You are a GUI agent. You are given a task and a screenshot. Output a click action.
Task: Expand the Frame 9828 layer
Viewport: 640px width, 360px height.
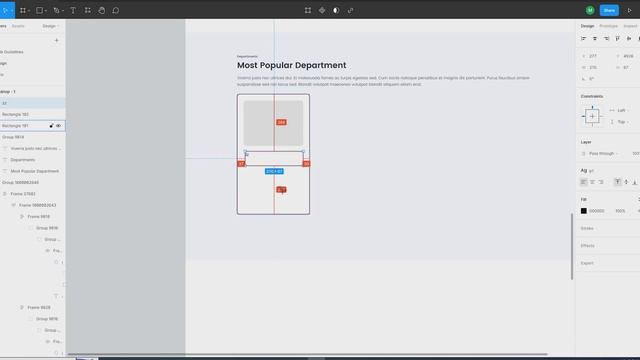click(22, 307)
